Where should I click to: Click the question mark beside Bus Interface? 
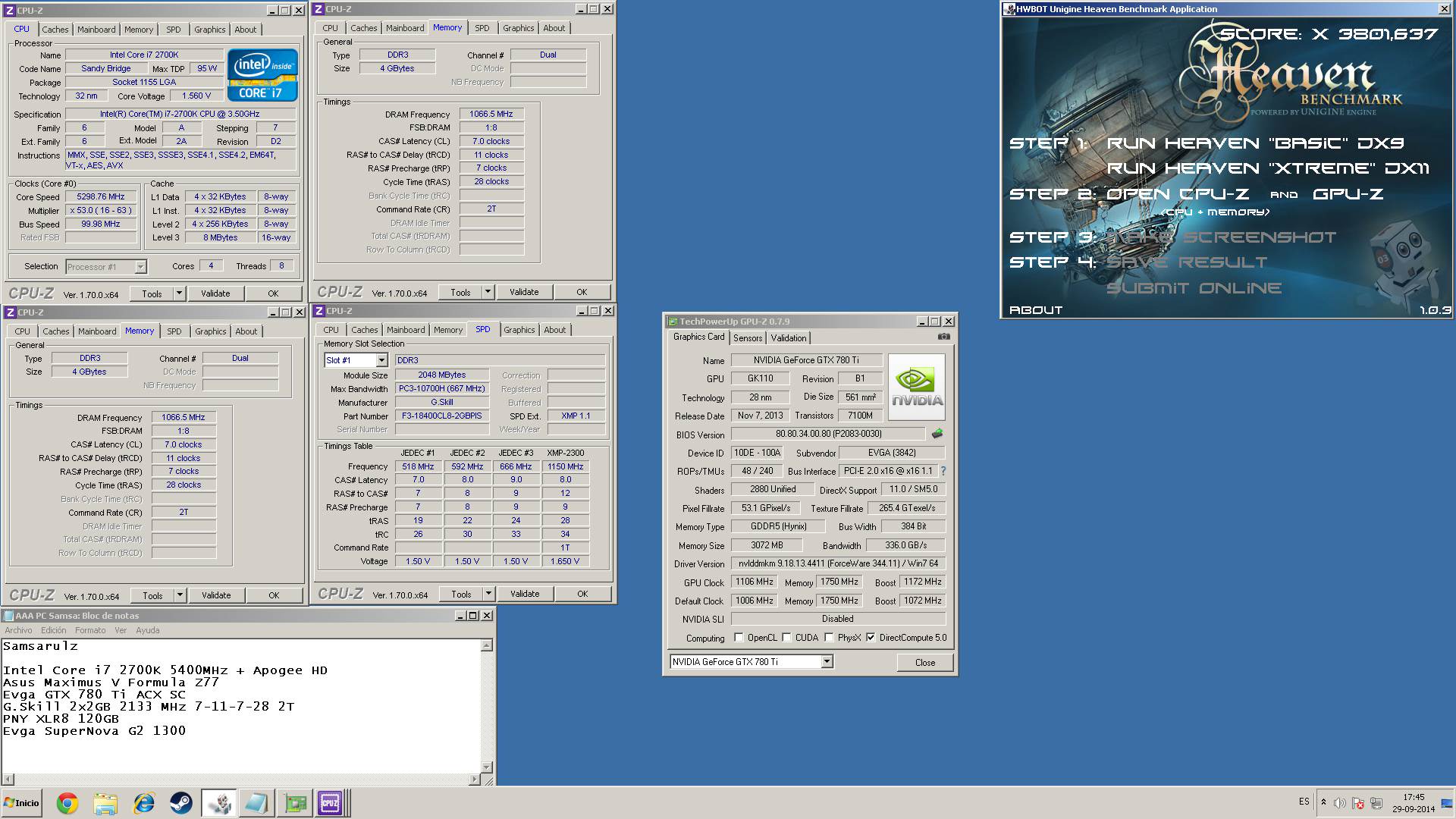point(943,471)
